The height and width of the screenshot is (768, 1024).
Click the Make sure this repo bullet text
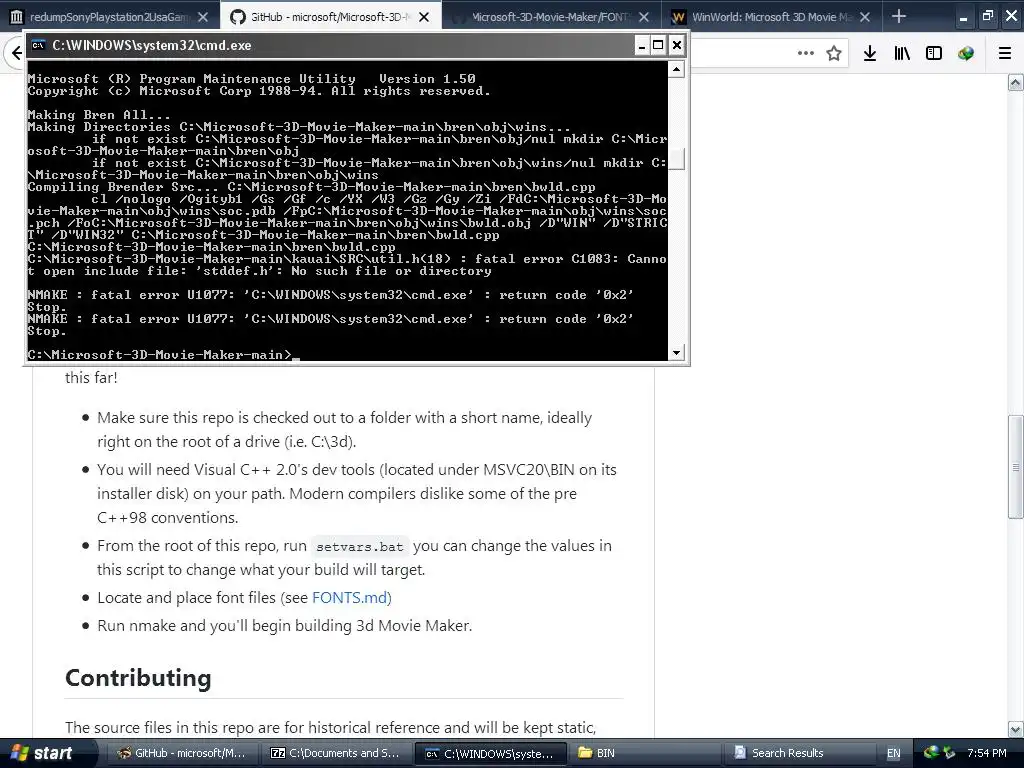click(x=344, y=430)
